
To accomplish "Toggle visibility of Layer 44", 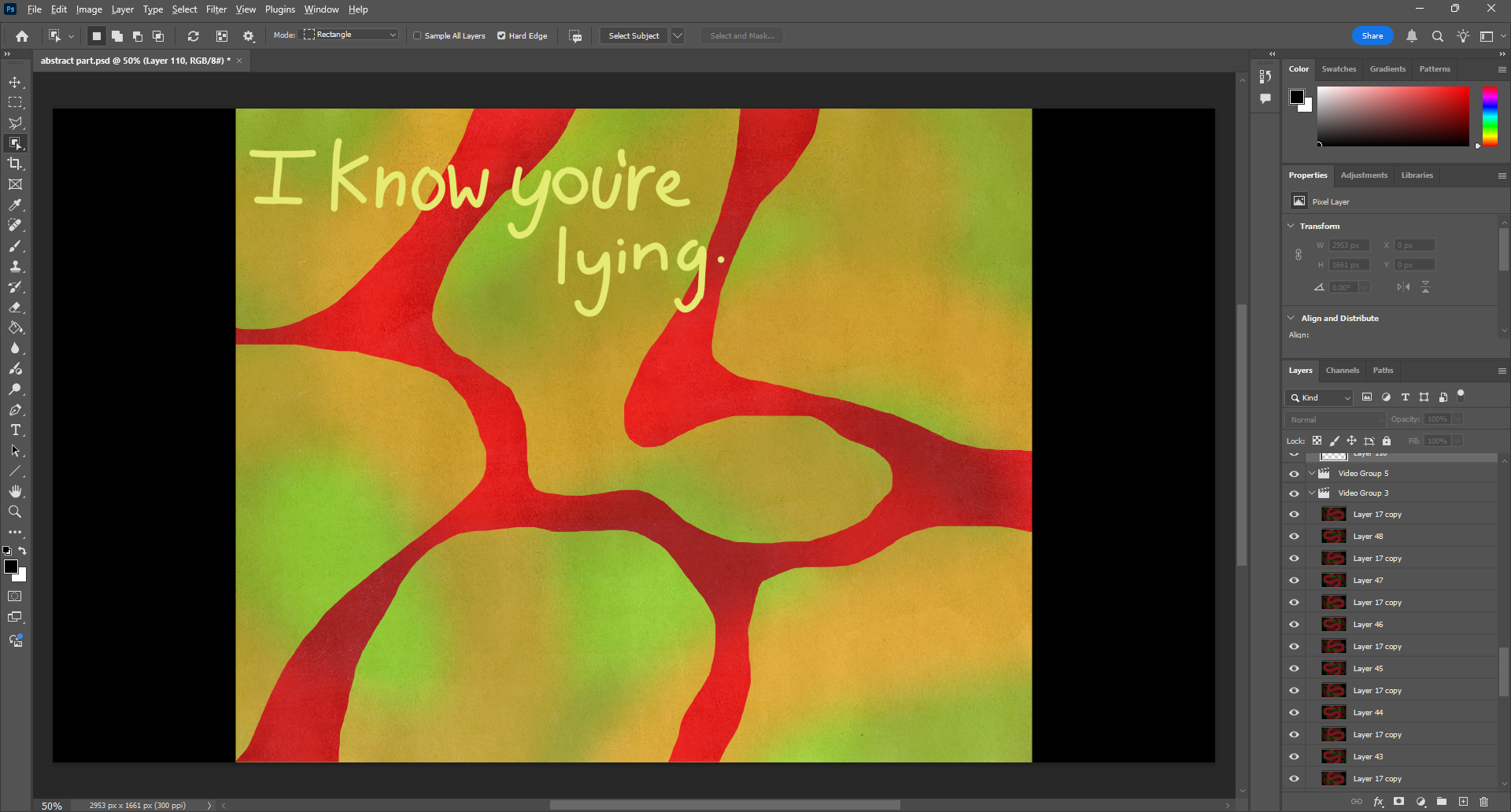I will coord(1294,713).
